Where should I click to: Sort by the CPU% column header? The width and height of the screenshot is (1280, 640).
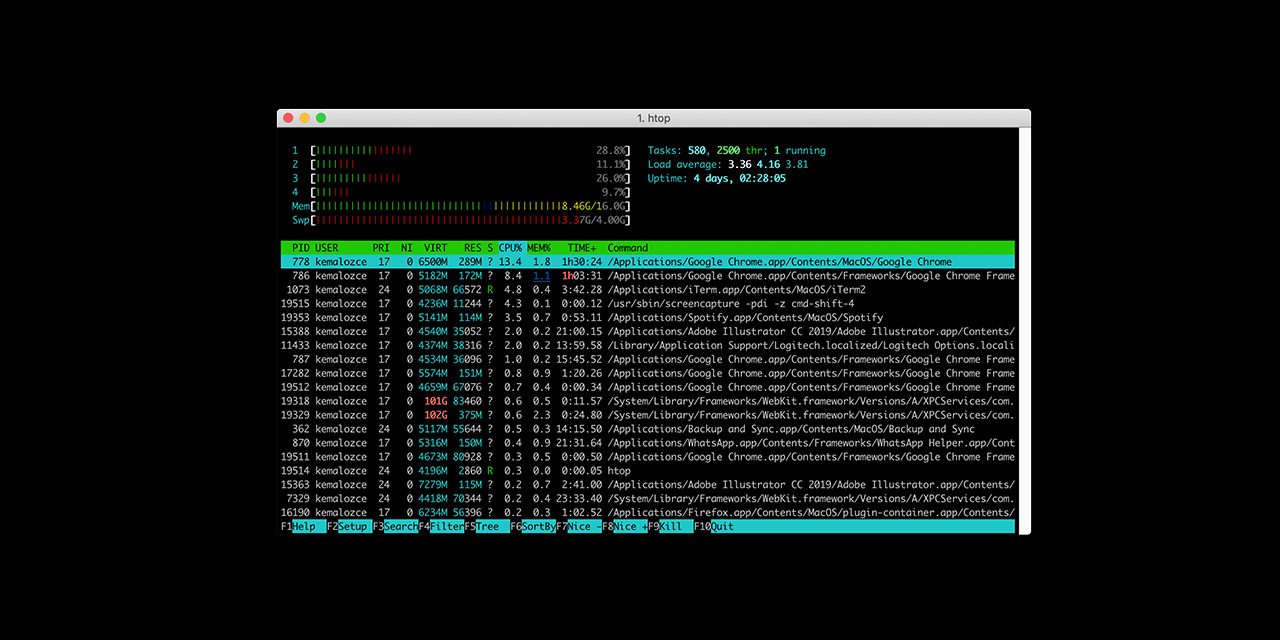tap(510, 248)
